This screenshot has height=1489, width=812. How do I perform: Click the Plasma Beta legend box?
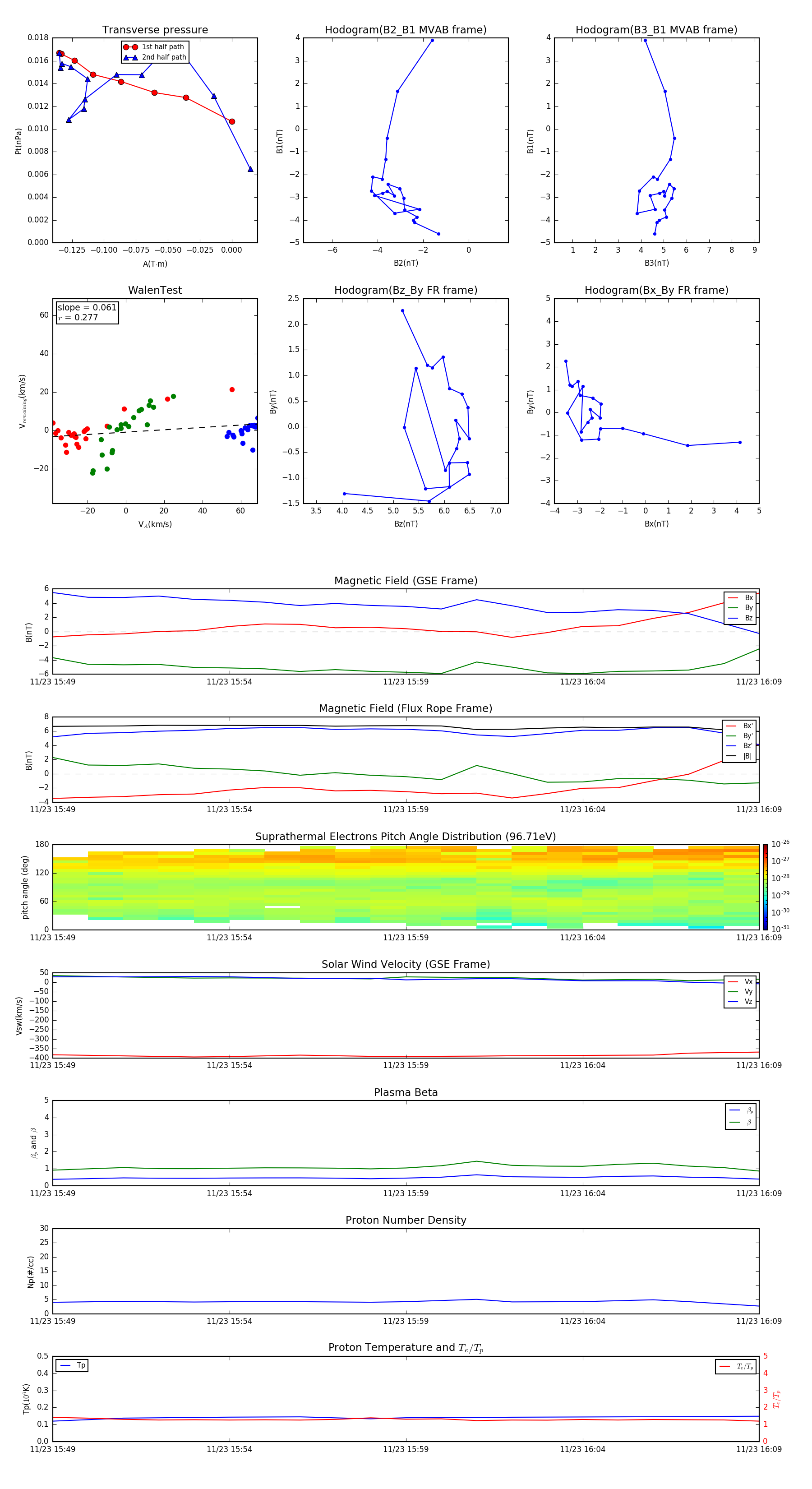pyautogui.click(x=740, y=1117)
